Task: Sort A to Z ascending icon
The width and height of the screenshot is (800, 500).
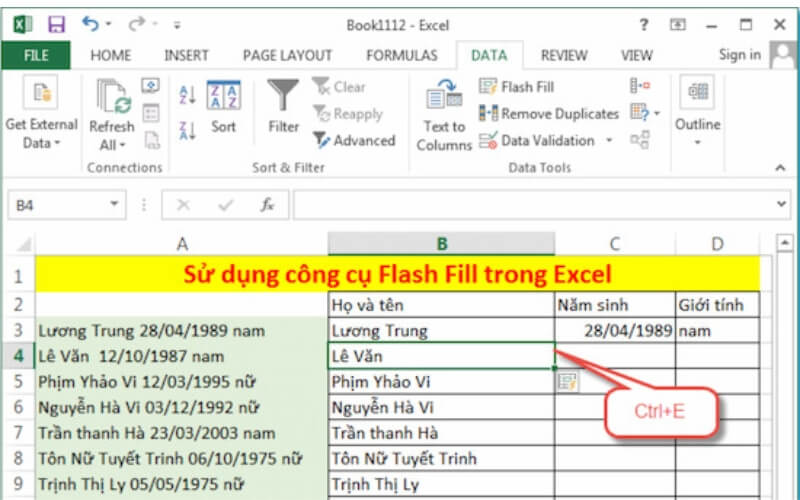Action: click(x=187, y=95)
